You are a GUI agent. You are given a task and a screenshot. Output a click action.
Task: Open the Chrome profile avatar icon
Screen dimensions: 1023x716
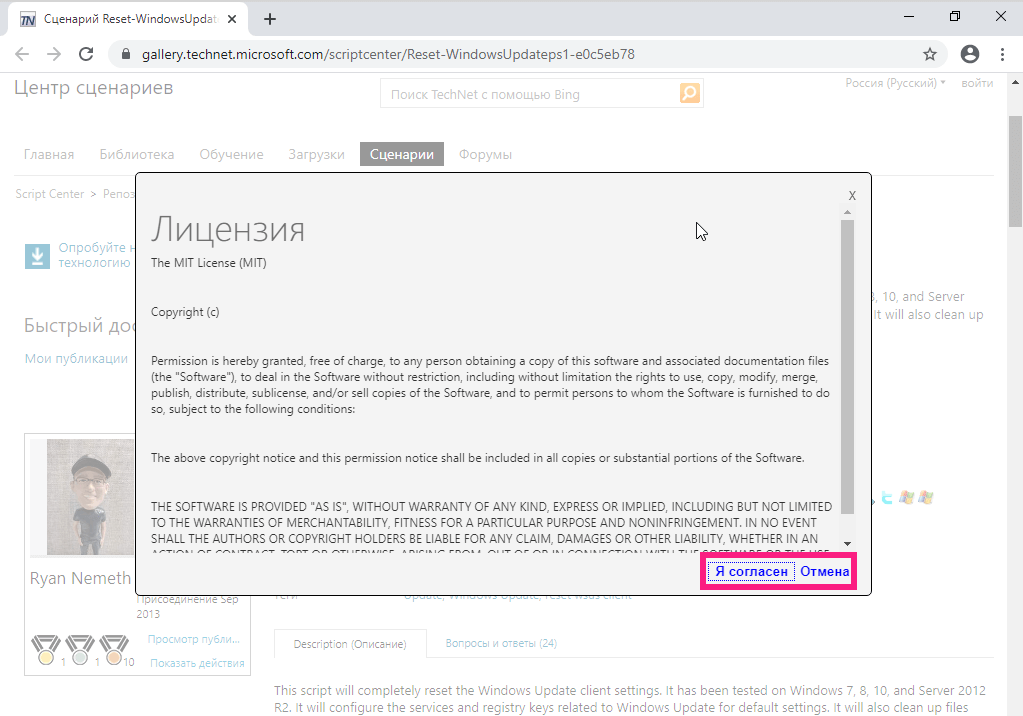click(969, 54)
